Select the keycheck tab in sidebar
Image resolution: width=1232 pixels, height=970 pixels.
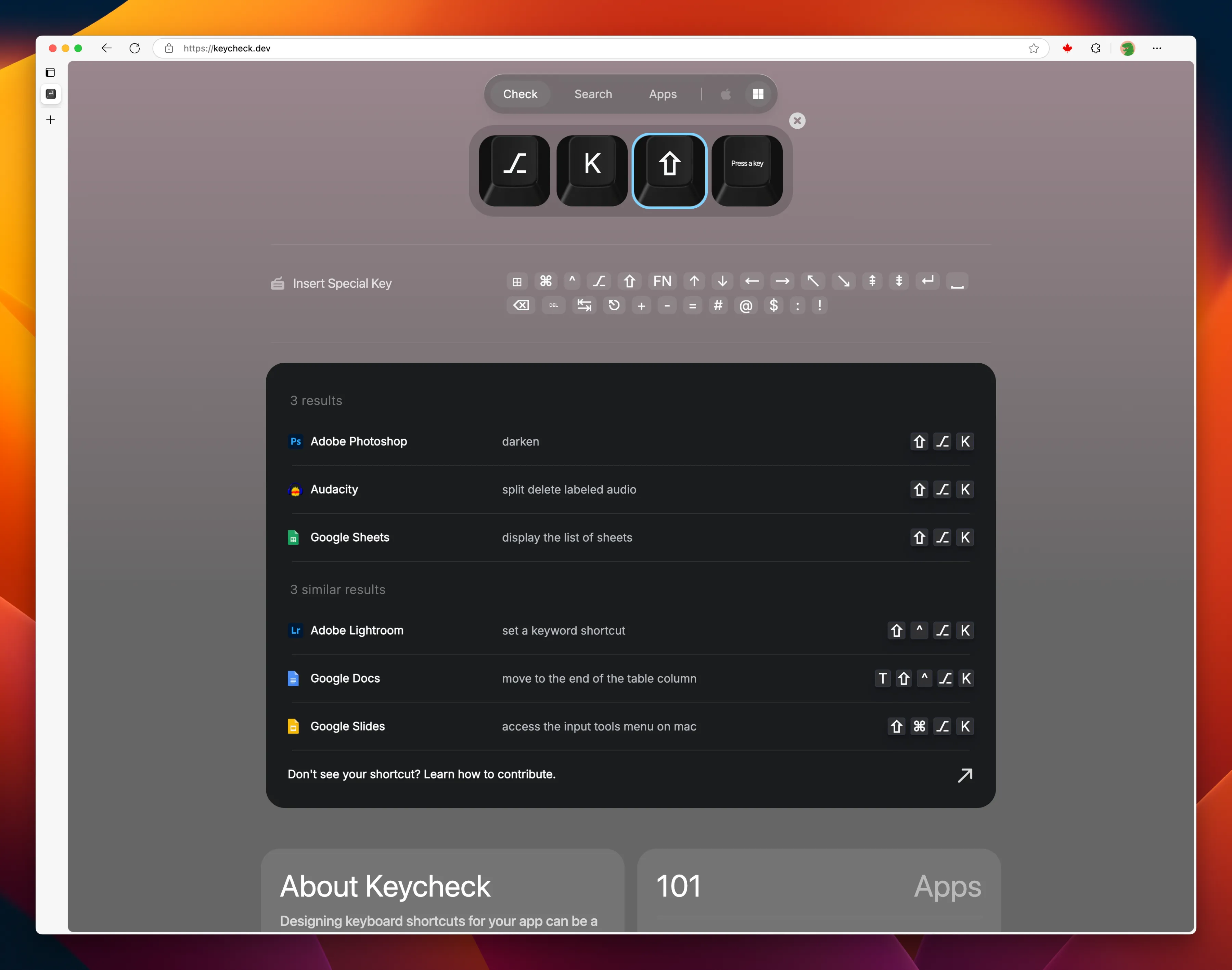51,94
